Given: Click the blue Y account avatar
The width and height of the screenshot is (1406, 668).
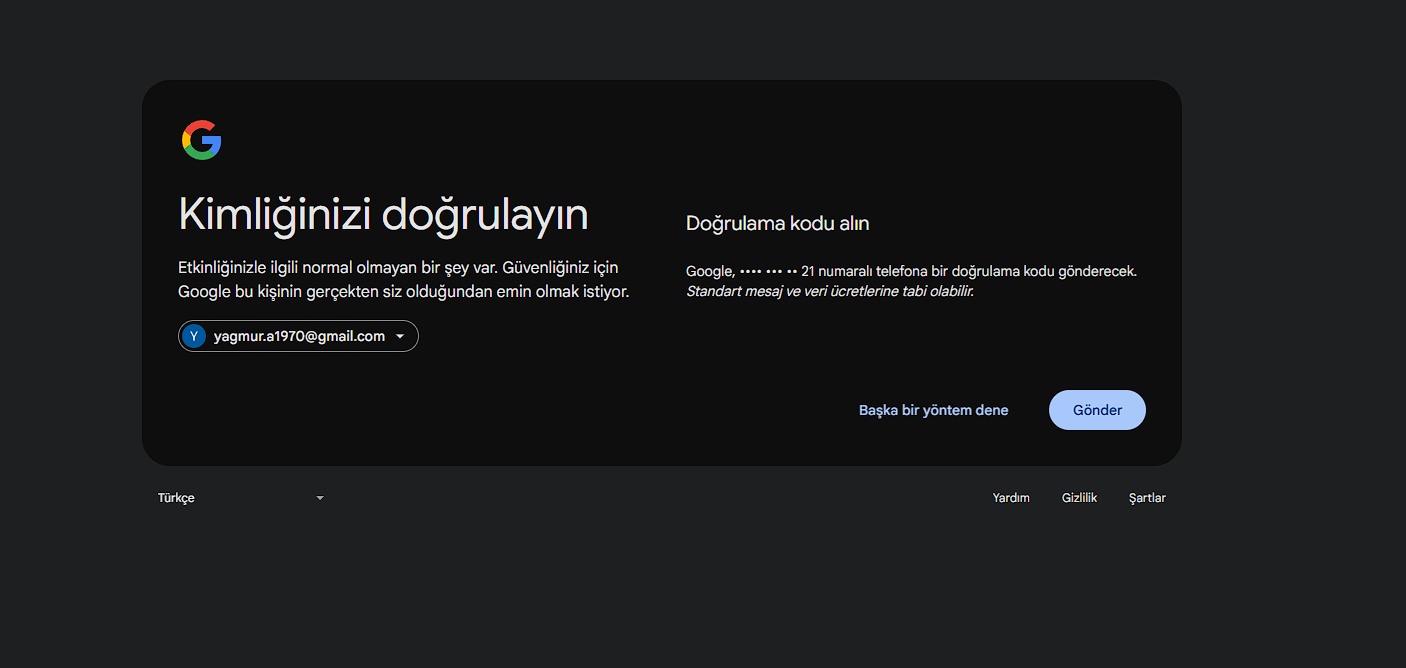Looking at the screenshot, I should click(194, 336).
